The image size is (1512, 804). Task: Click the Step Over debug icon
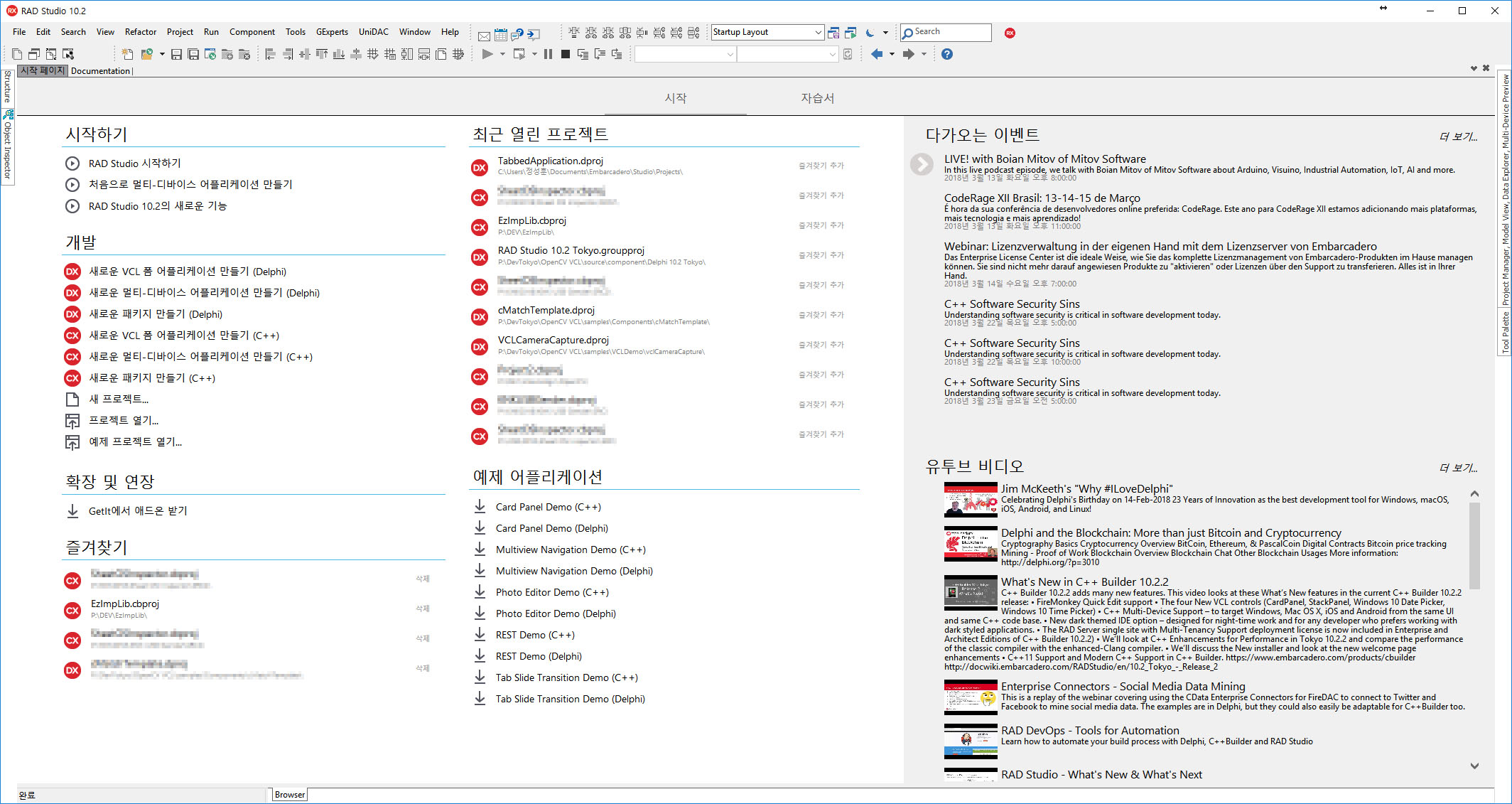click(600, 54)
